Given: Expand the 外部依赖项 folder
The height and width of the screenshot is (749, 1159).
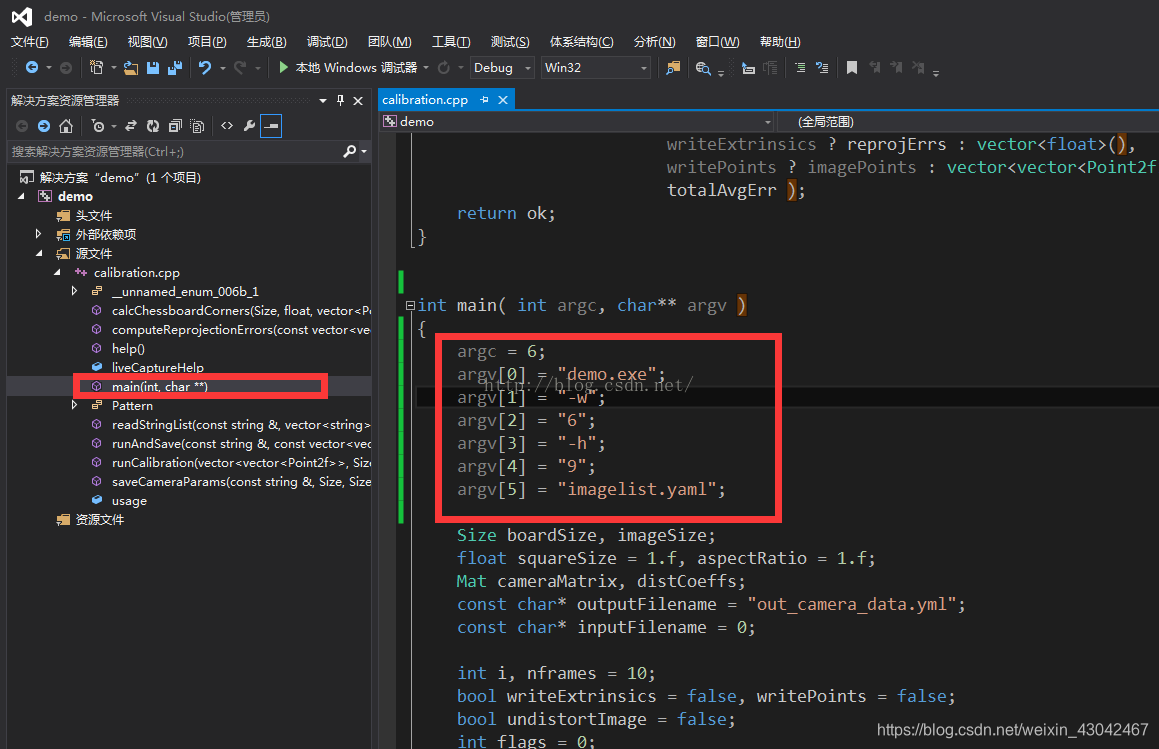Looking at the screenshot, I should pyautogui.click(x=38, y=234).
